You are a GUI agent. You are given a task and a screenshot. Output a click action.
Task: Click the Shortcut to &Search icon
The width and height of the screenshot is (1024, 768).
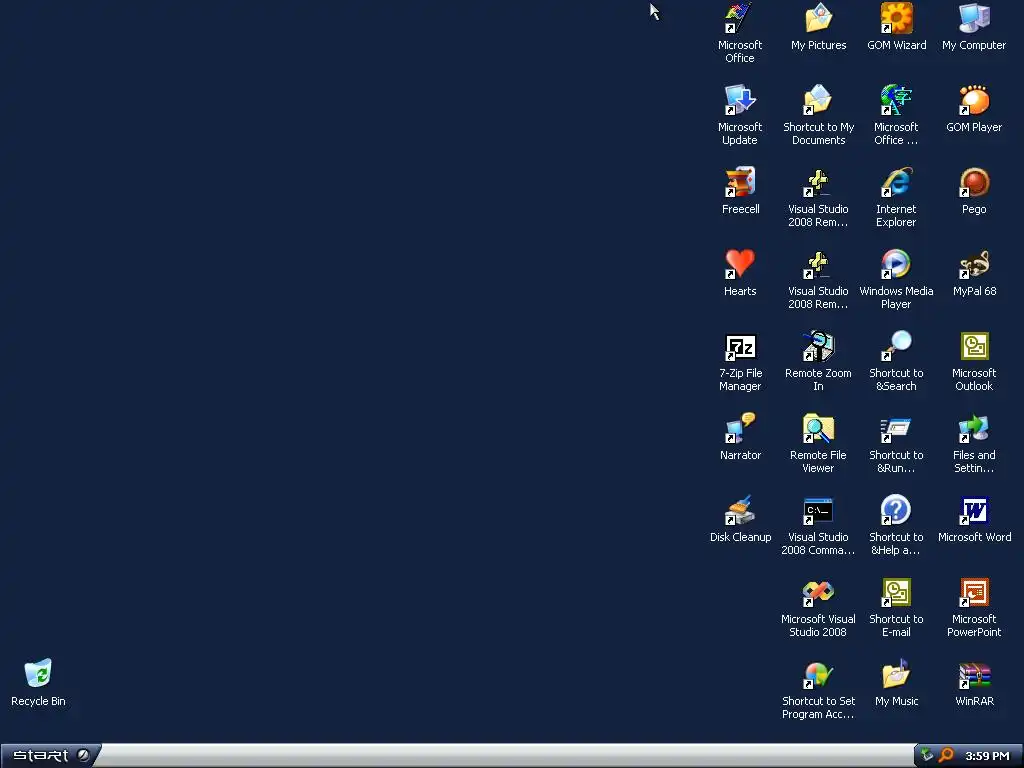click(x=896, y=346)
